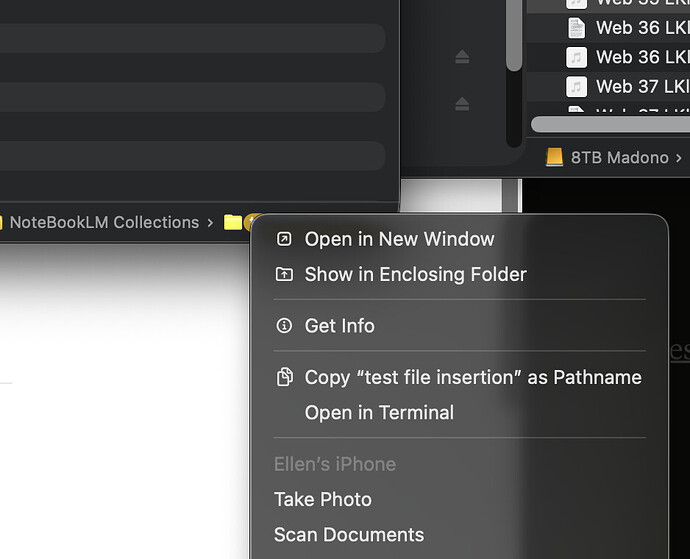Click the vertical scrollbar thumb in sidebar

point(514,35)
